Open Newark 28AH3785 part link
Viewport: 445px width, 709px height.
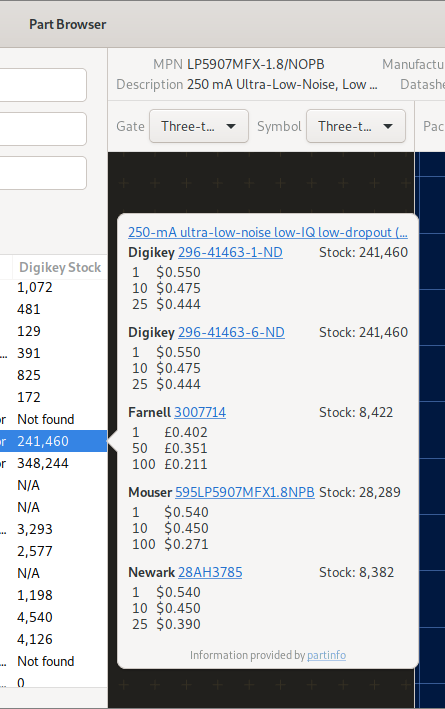click(210, 572)
